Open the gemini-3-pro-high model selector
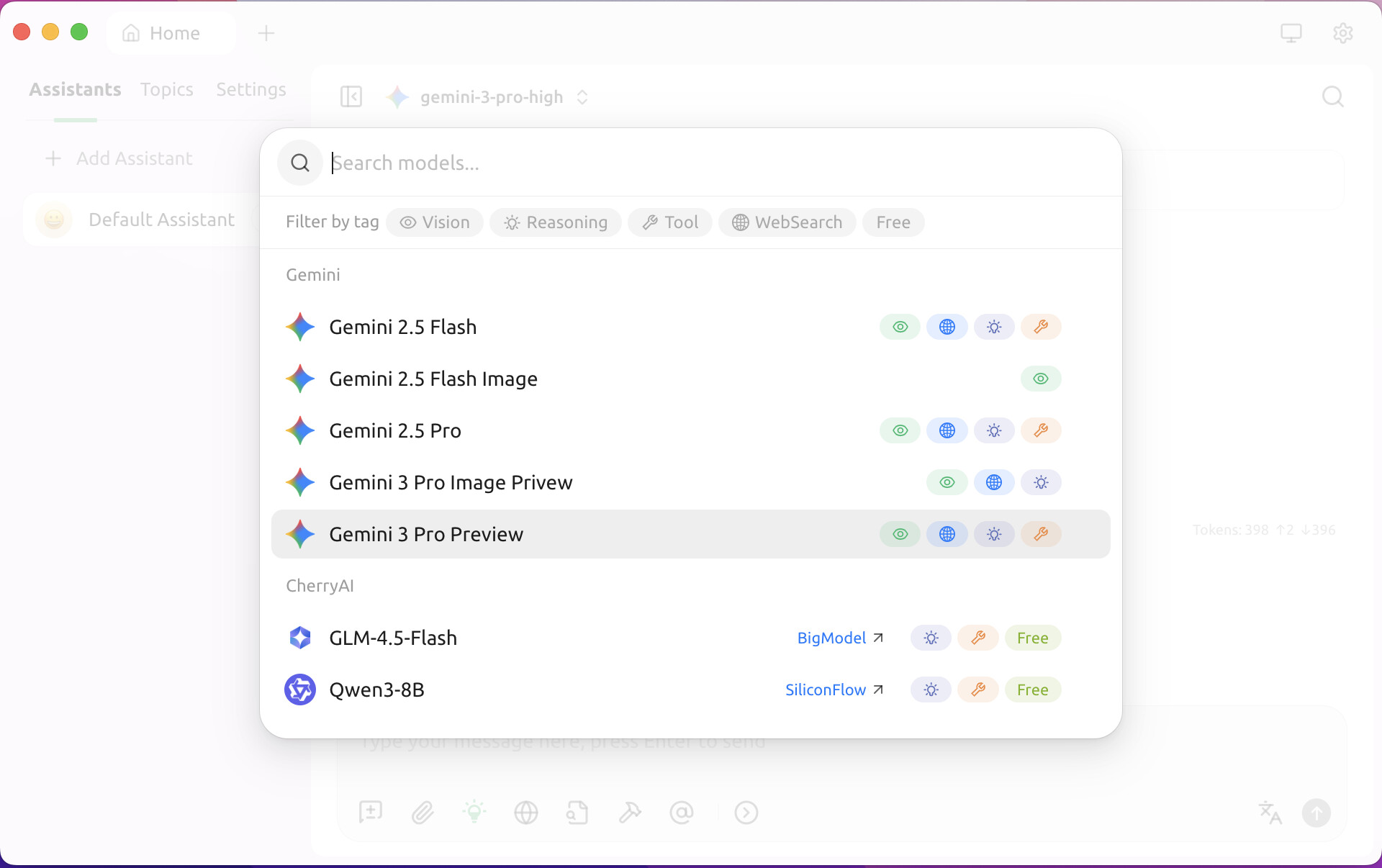The width and height of the screenshot is (1382, 868). click(488, 96)
